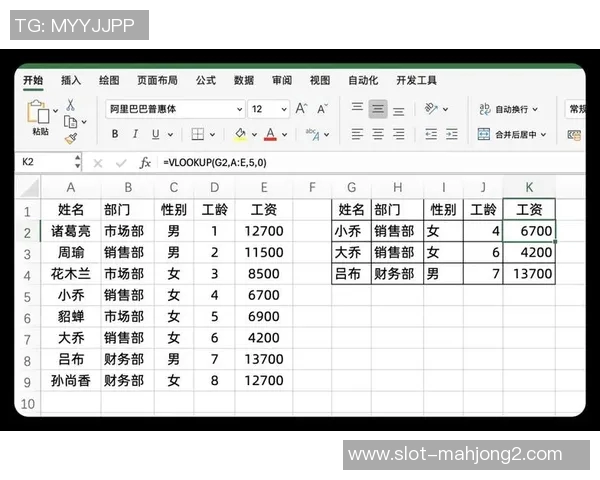This screenshot has width=600, height=480.
Task: Switch to the 视图 (View) tab
Action: [x=320, y=80]
